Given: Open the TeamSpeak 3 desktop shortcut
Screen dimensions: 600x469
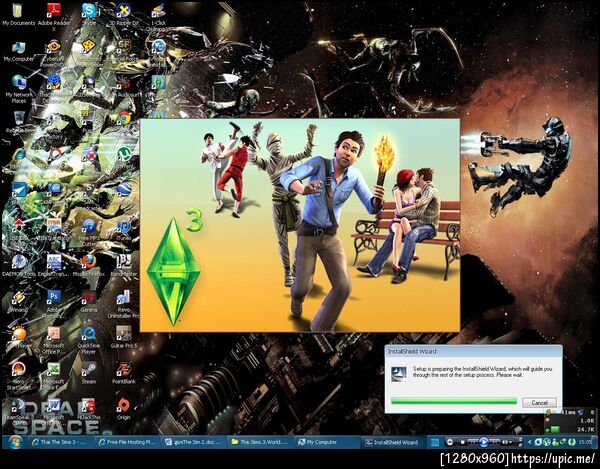Looking at the screenshot, I should point(18,409).
